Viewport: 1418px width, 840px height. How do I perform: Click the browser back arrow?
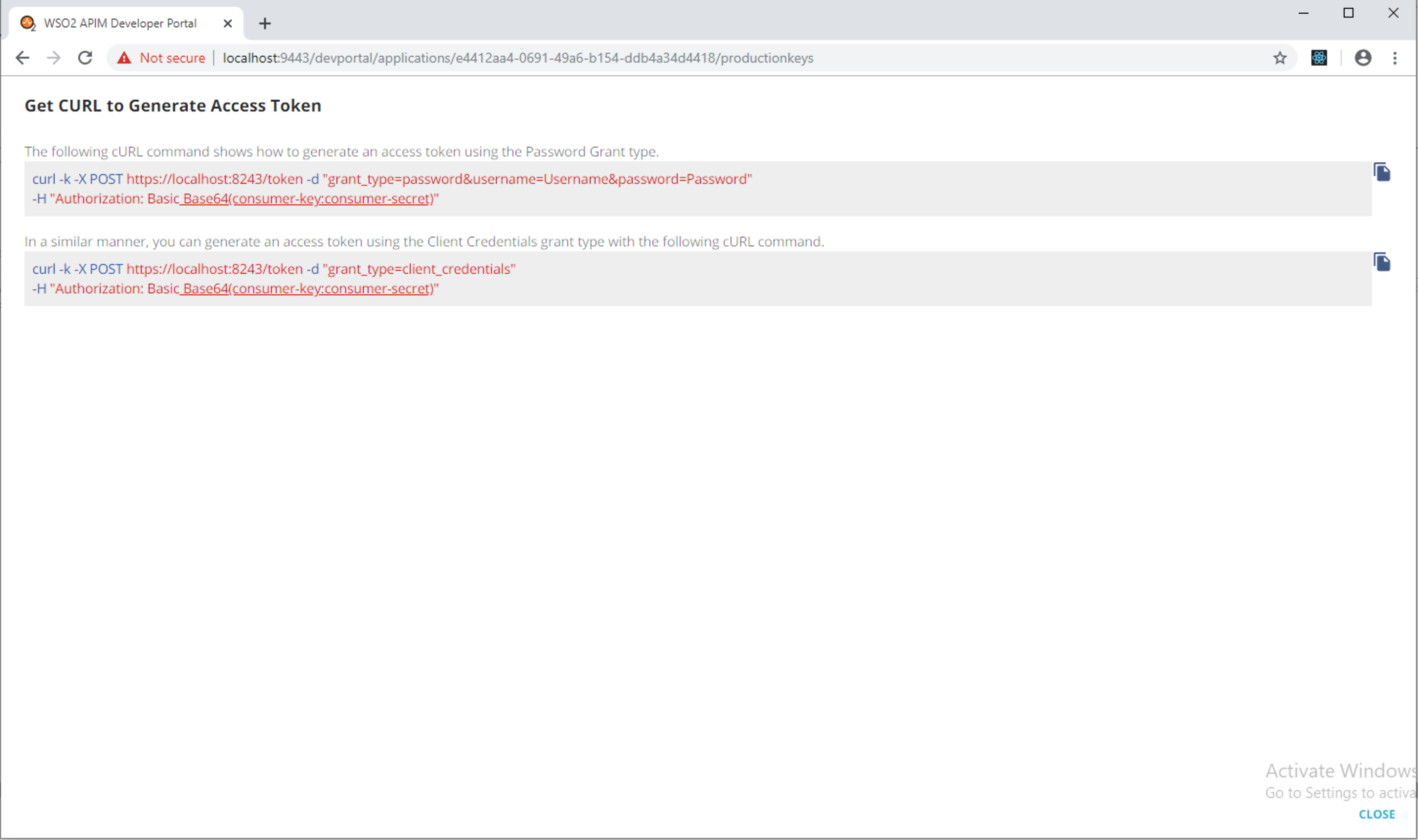click(22, 57)
